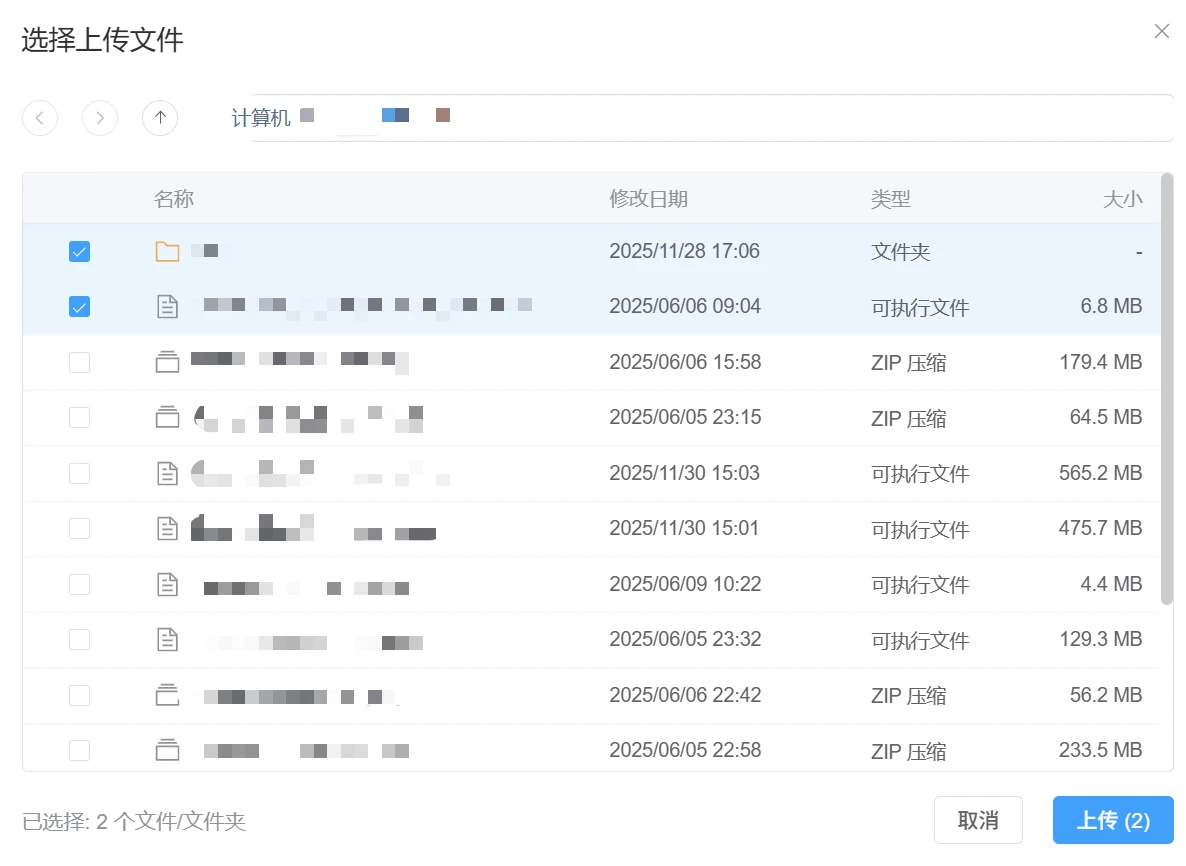Click the size value 475.7 MB
This screenshot has height=866, width=1186.
(1101, 529)
